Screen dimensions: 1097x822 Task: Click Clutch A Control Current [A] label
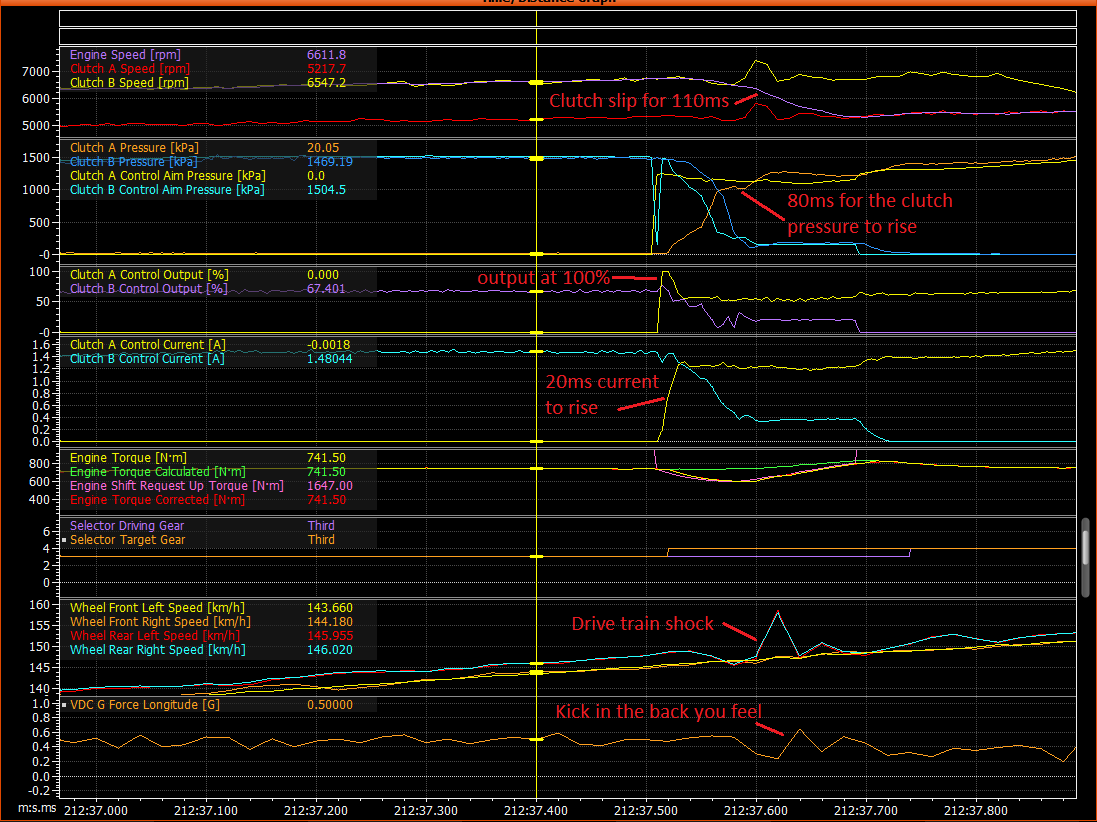[148, 345]
